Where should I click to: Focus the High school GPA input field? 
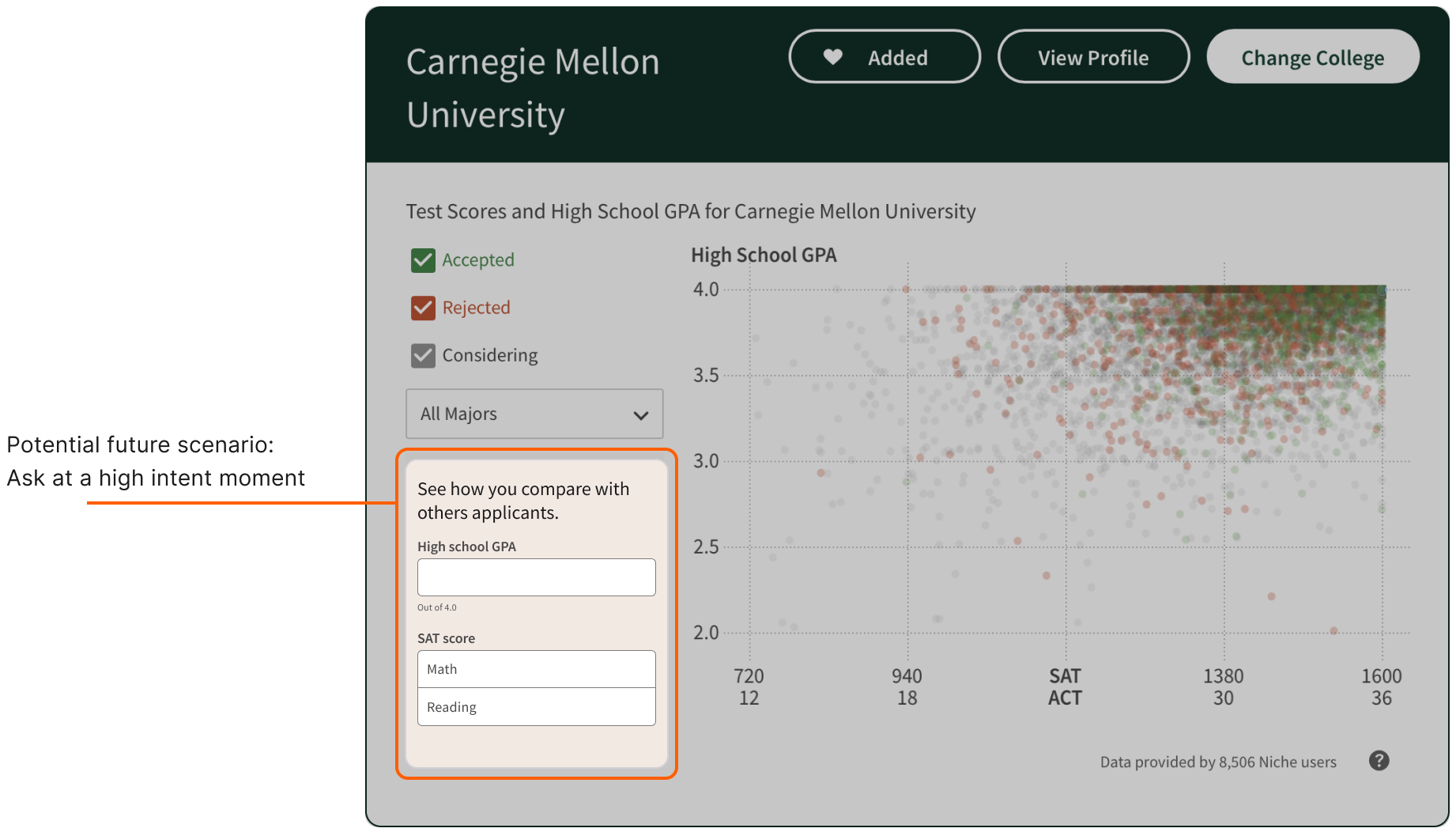click(x=536, y=577)
